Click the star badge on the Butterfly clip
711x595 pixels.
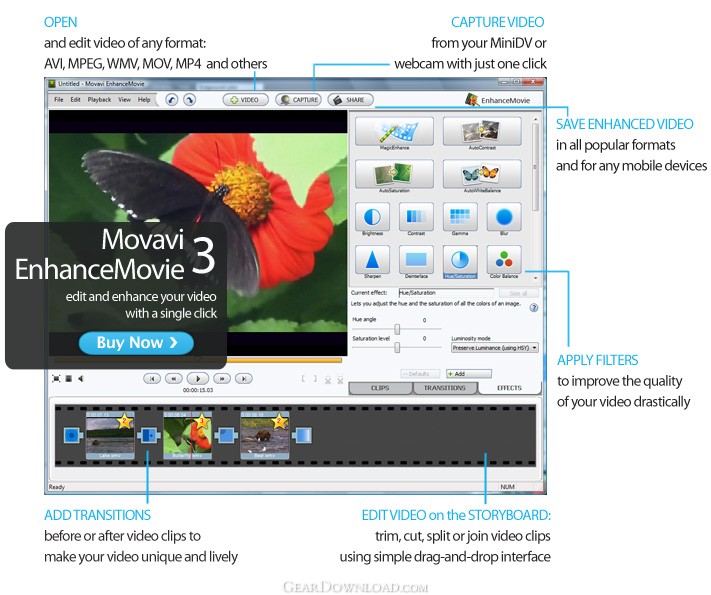[x=202, y=421]
